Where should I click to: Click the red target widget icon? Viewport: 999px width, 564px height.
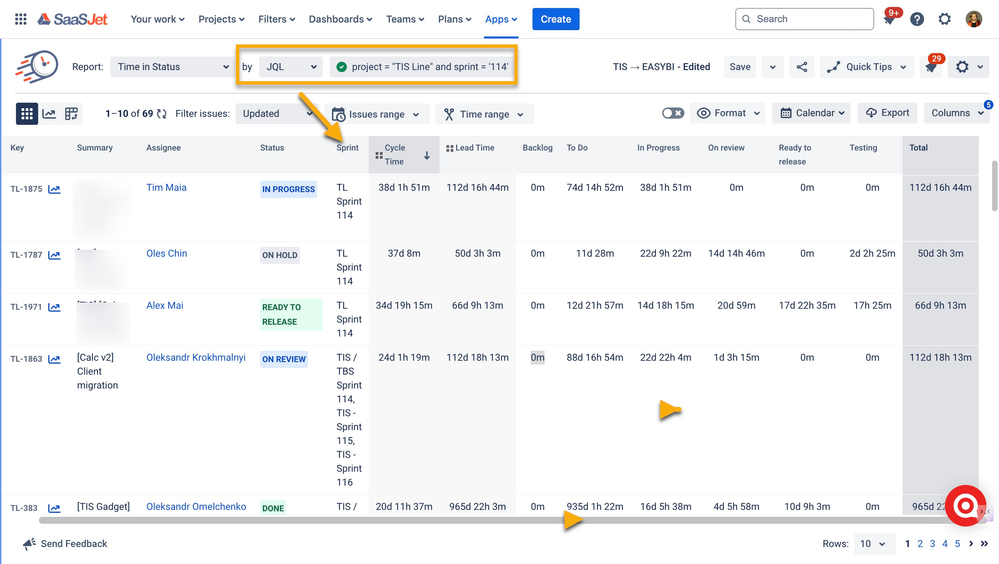(x=965, y=506)
